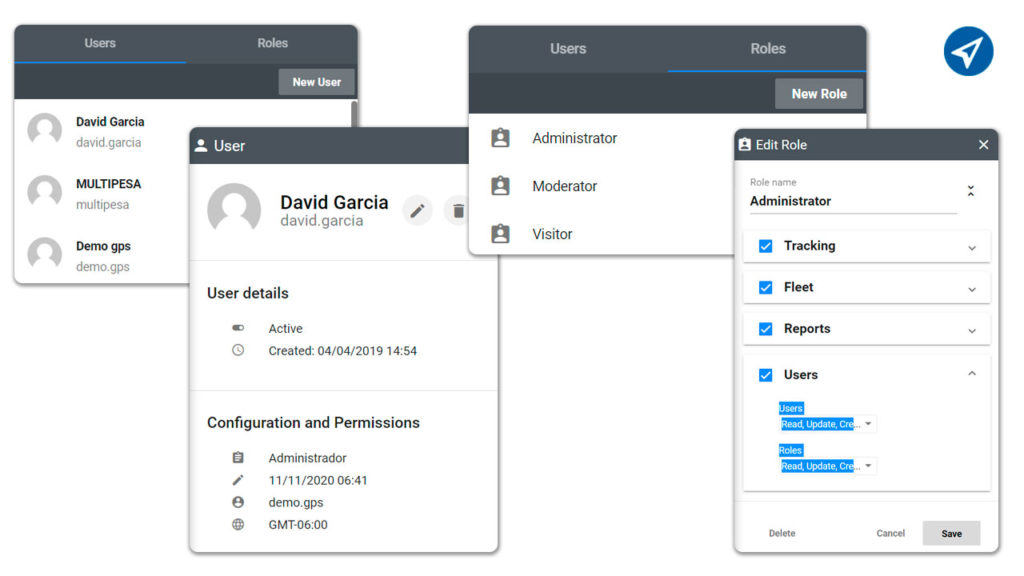
Task: Select Demo gps in users list
Action: pyautogui.click(x=103, y=255)
